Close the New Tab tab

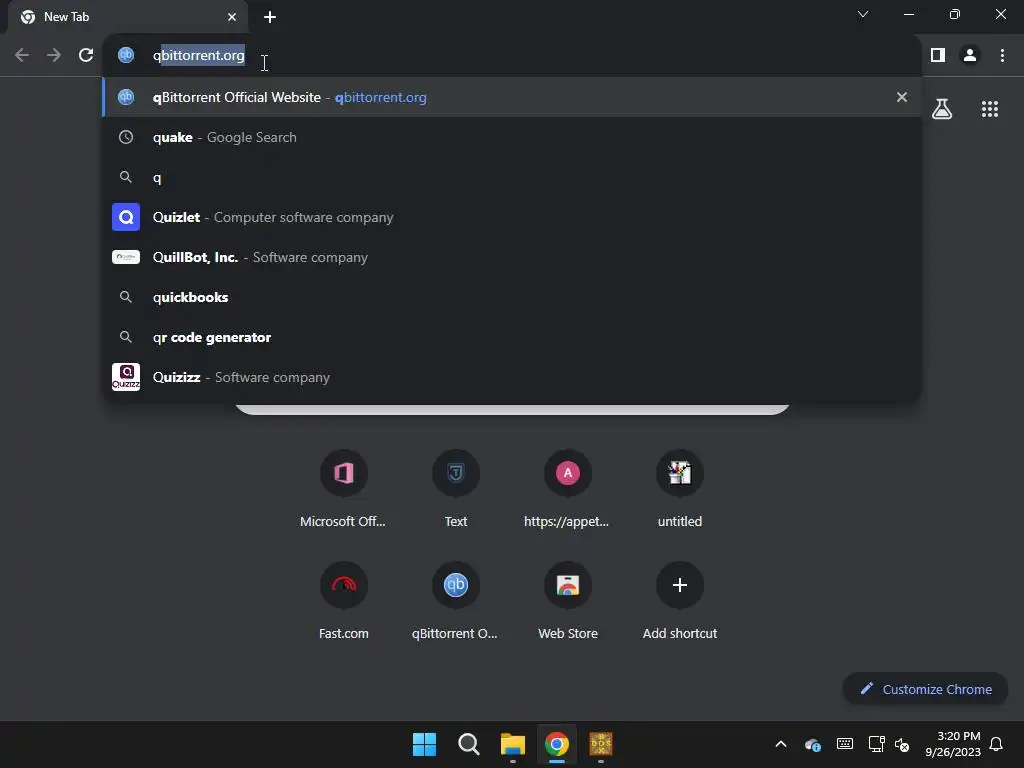(x=232, y=17)
